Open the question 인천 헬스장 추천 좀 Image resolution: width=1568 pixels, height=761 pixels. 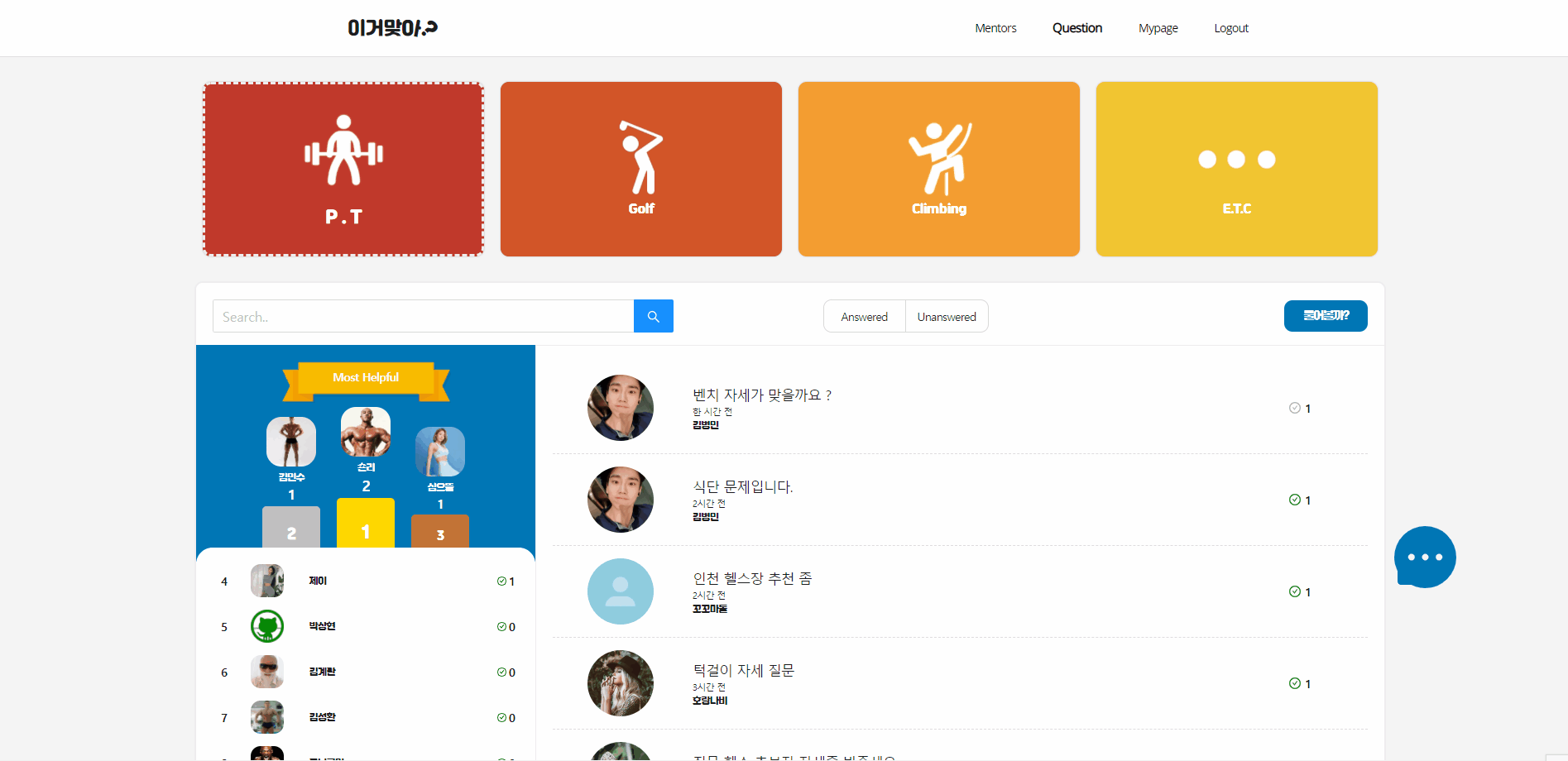click(x=752, y=579)
